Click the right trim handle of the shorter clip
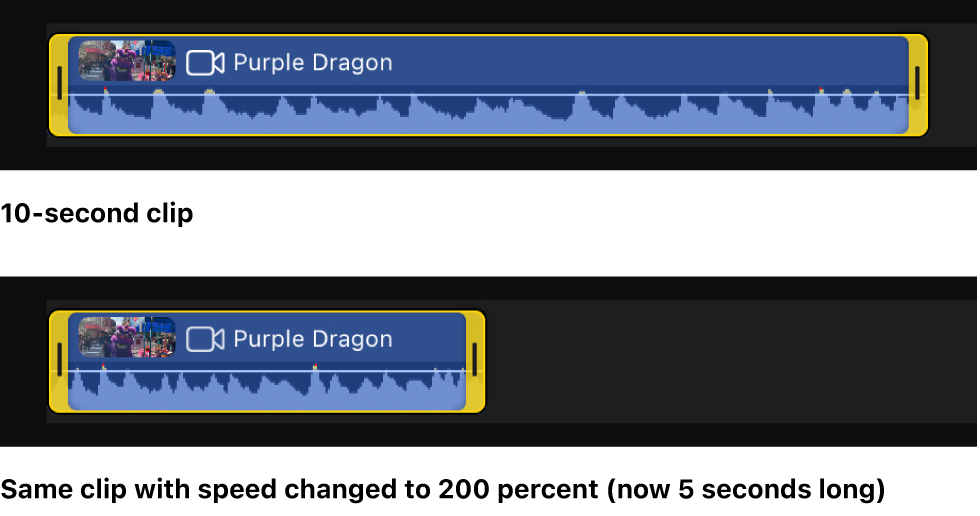This screenshot has height=516, width=980. [474, 360]
